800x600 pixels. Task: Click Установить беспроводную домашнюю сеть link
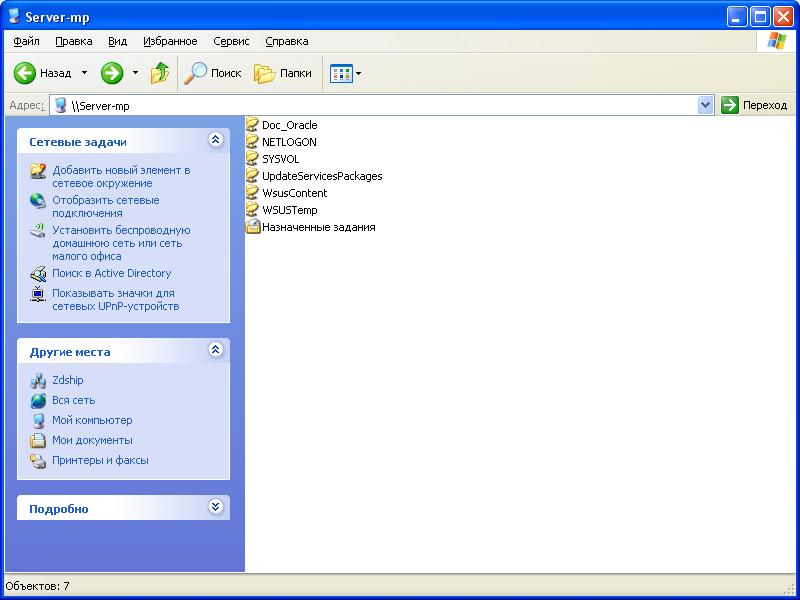[121, 243]
